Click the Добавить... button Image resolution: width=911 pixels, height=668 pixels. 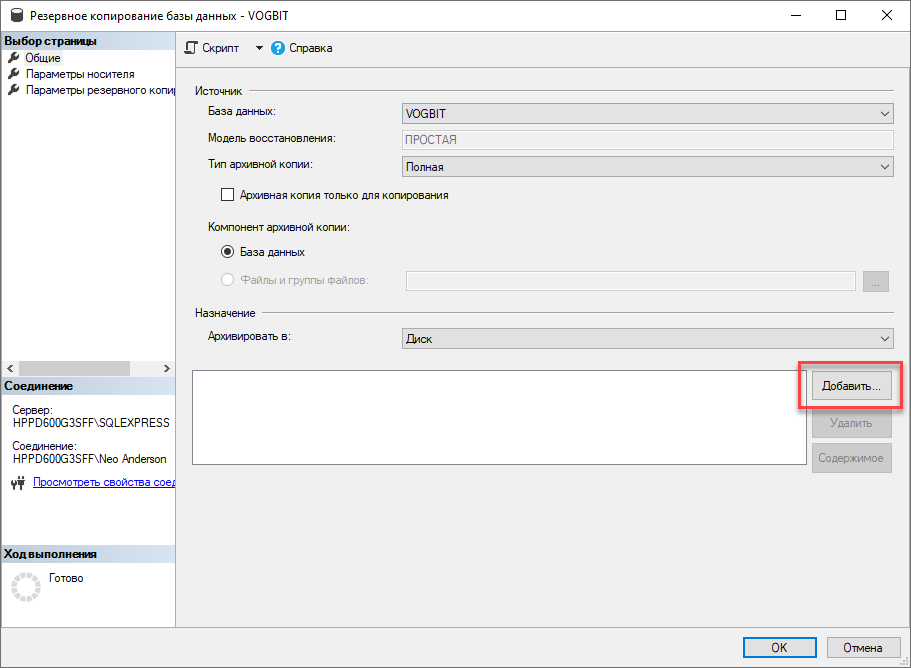click(851, 386)
